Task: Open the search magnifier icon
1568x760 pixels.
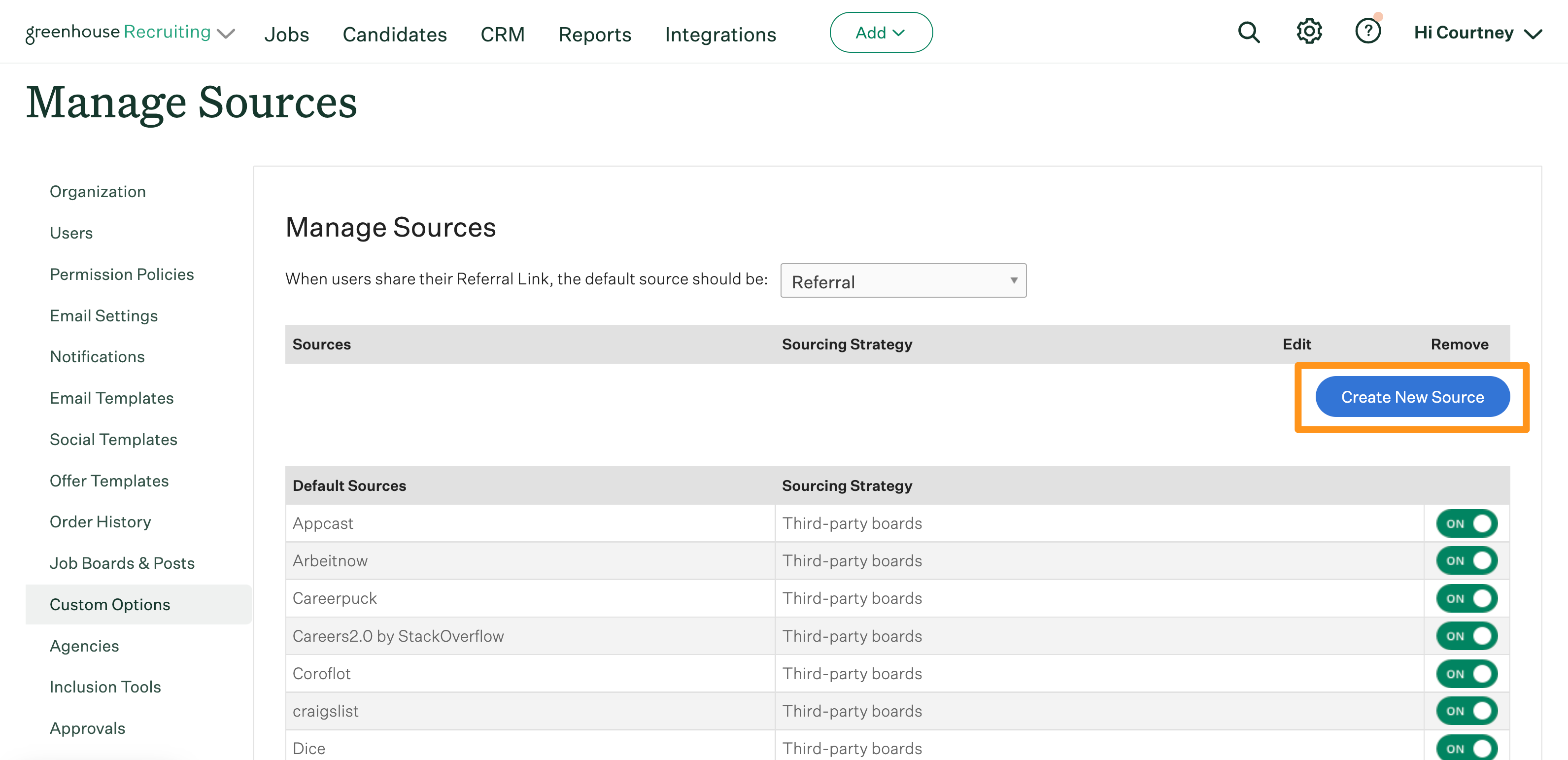Action: tap(1248, 32)
